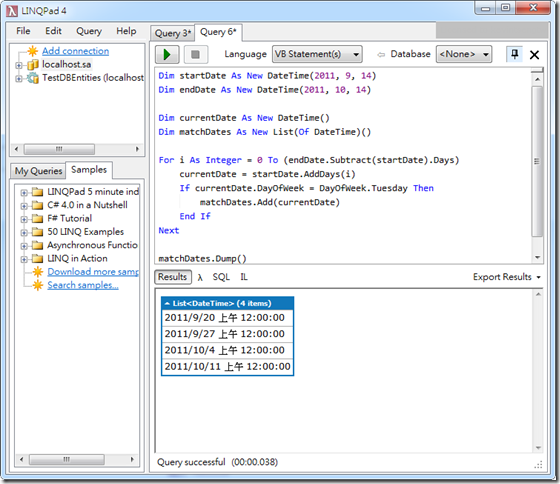Switch to the Query 3* tab

tap(172, 33)
